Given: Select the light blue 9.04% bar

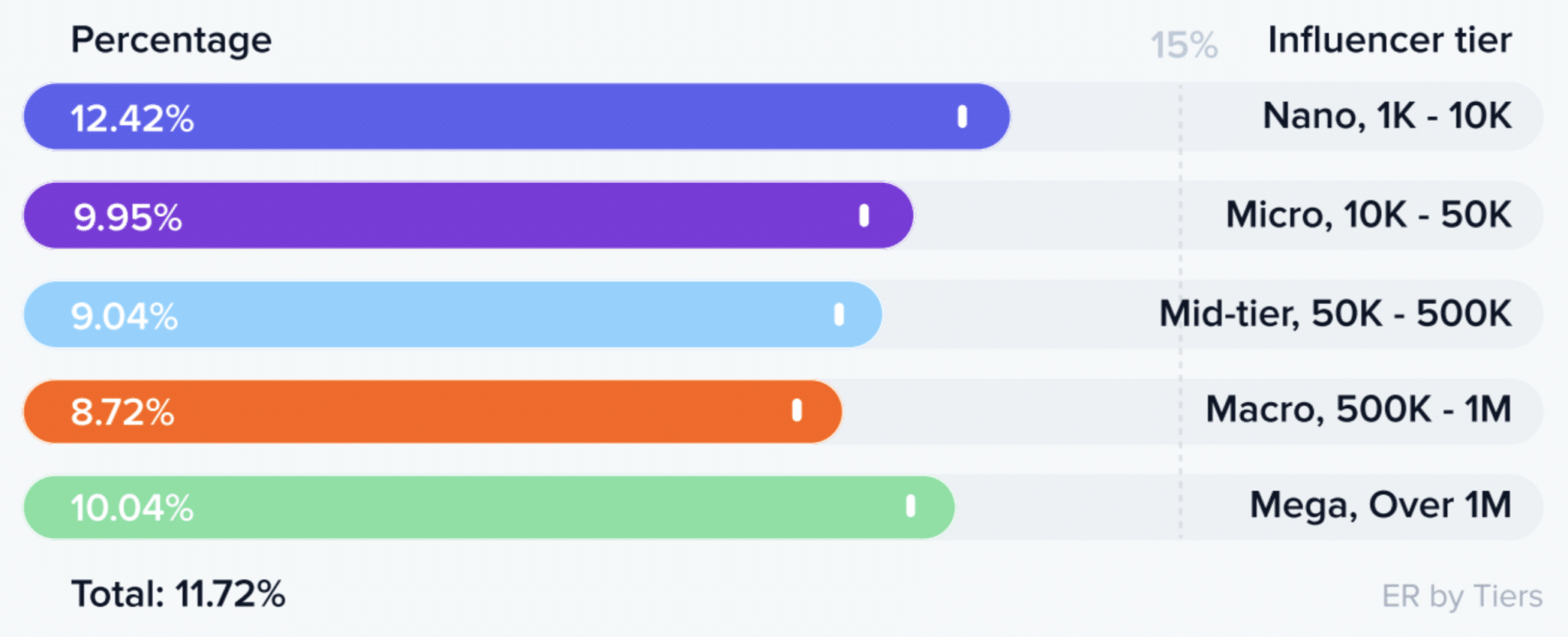Looking at the screenshot, I should (x=452, y=314).
